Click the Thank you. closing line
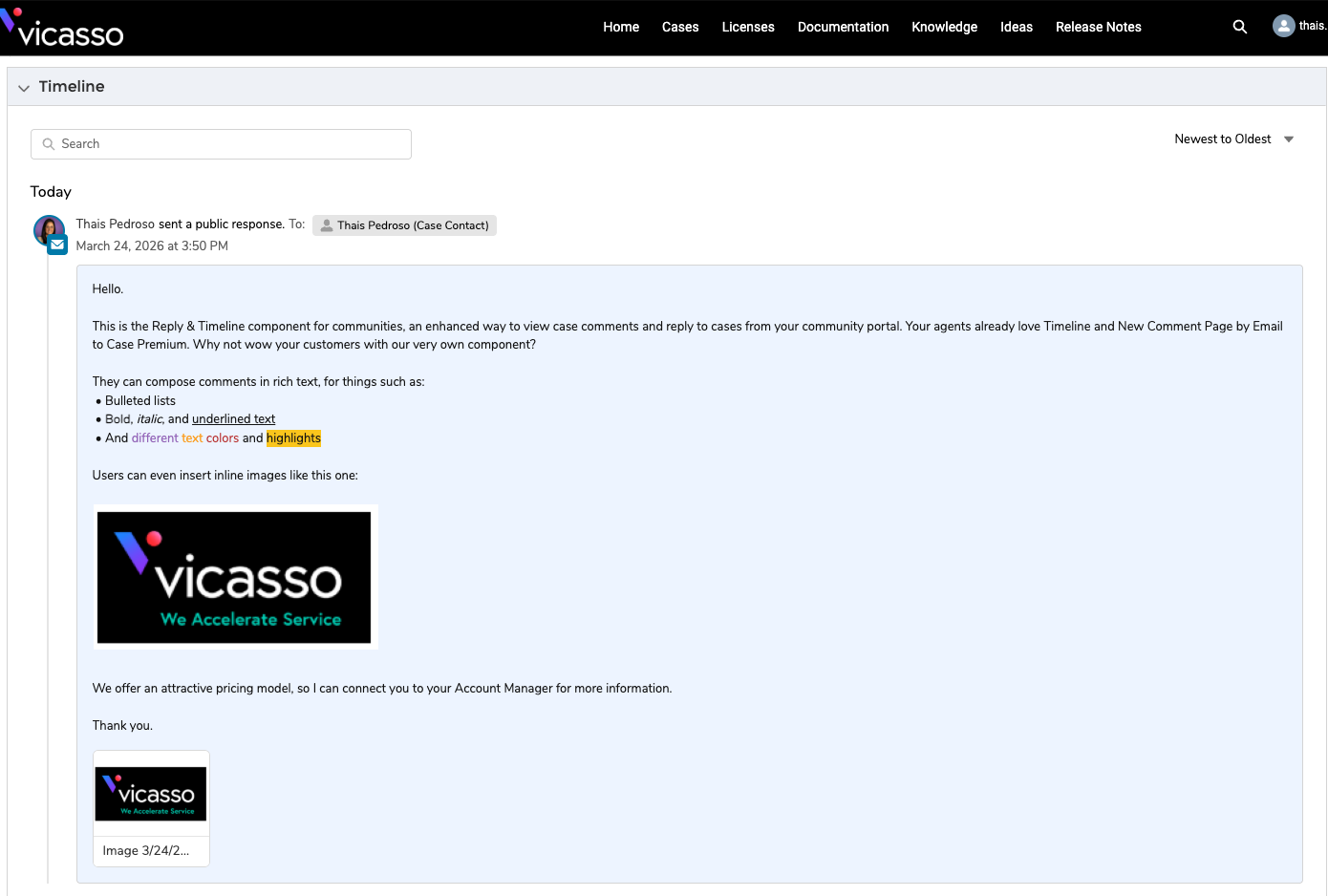The image size is (1328, 896). tap(122, 726)
